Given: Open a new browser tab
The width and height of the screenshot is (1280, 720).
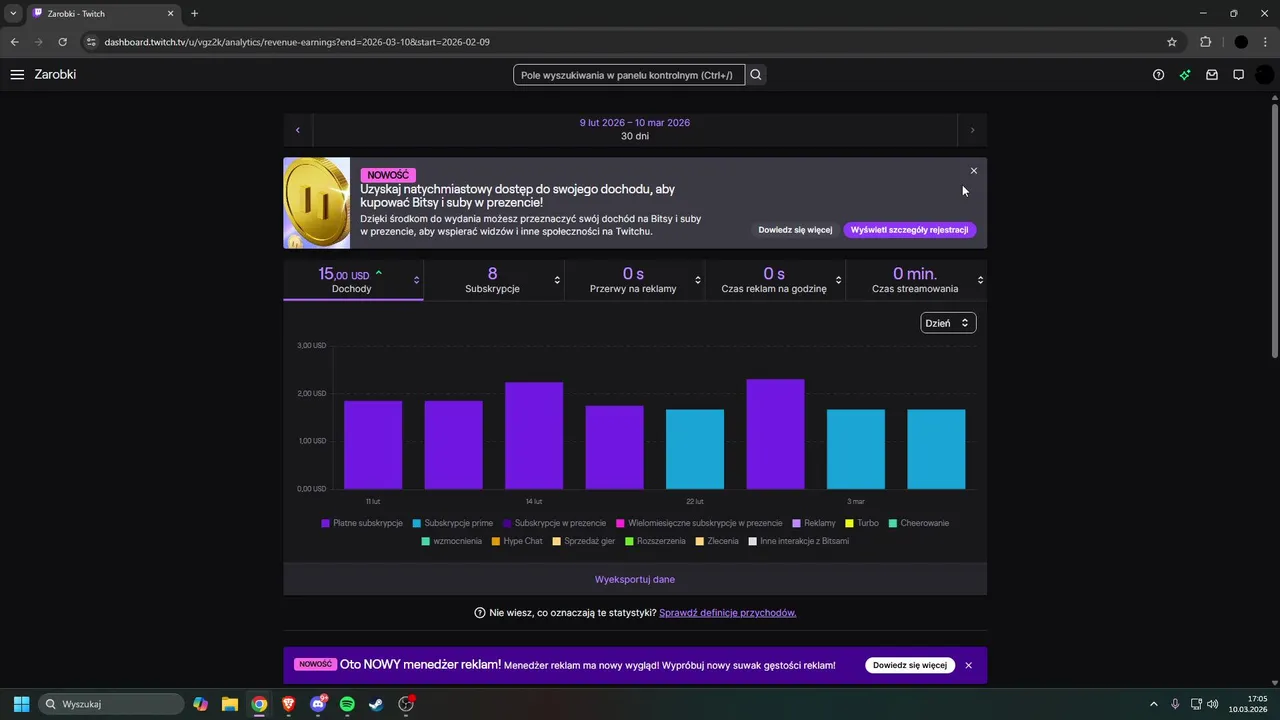Looking at the screenshot, I should point(194,14).
